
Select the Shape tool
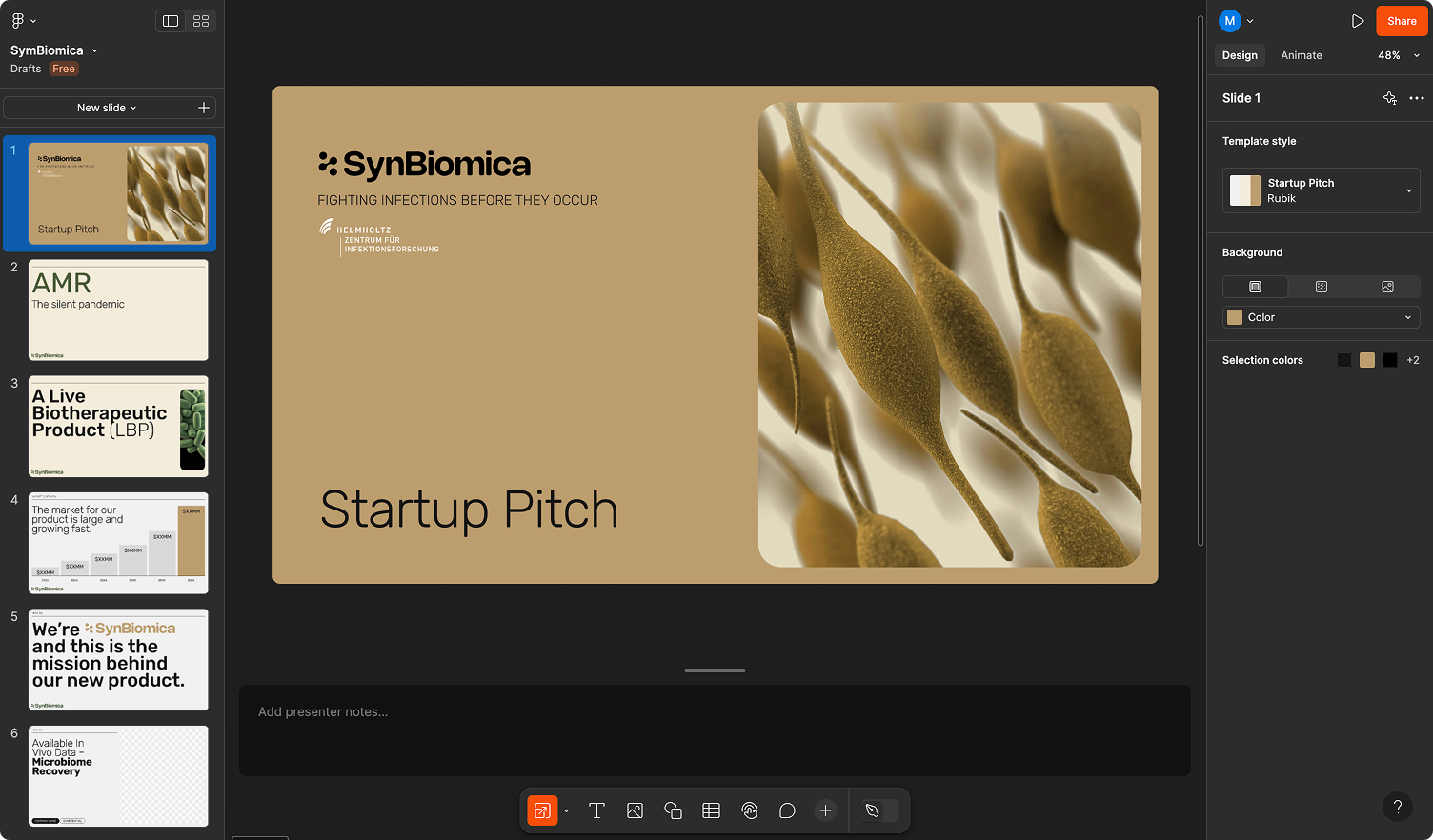click(x=674, y=810)
